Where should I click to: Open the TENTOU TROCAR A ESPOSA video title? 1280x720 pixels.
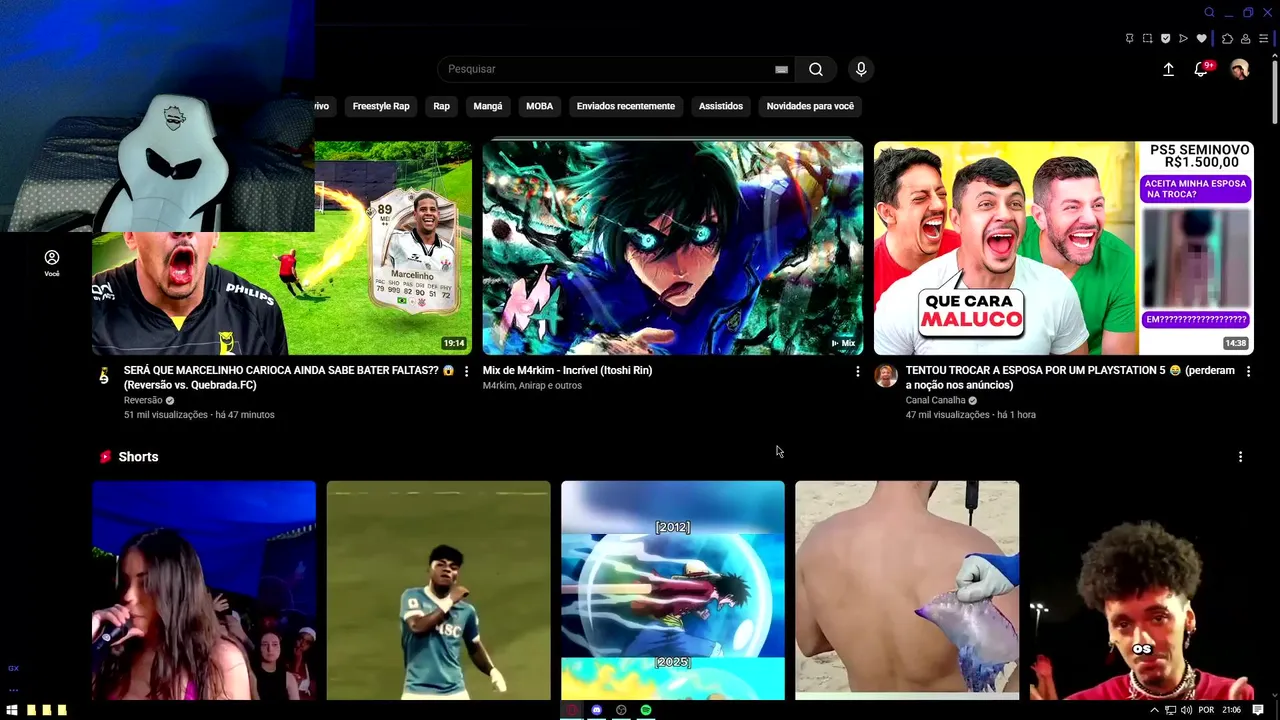point(1070,377)
